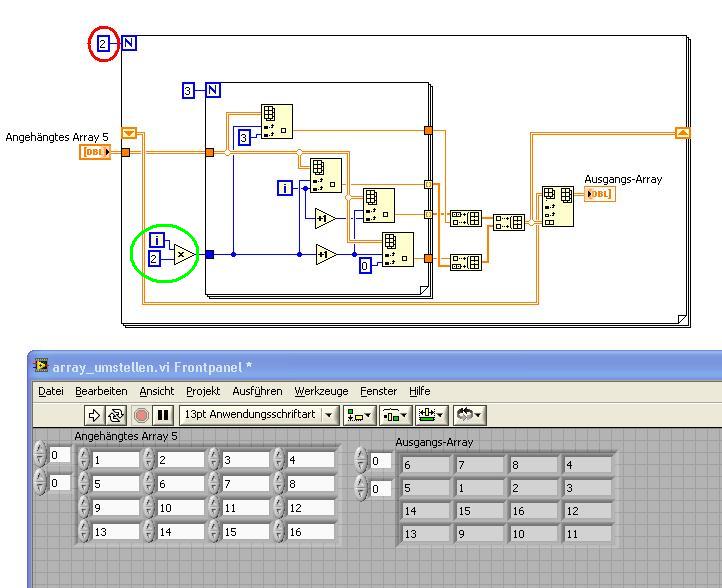
Task: Open the Ausführen menu
Action: pos(257,391)
